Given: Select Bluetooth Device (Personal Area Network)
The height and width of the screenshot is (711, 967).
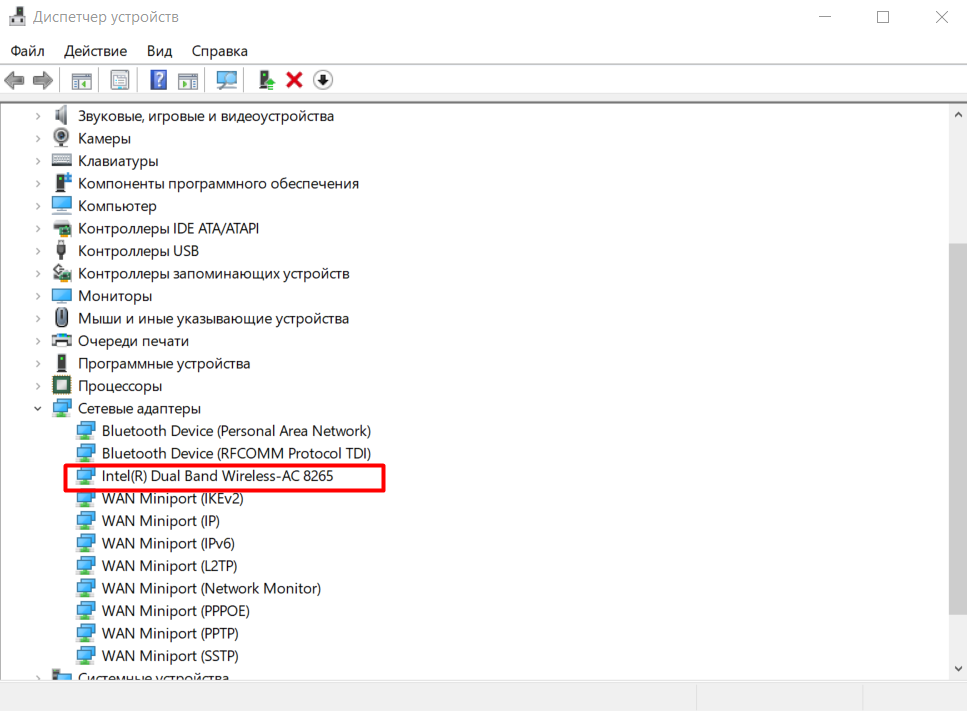Looking at the screenshot, I should click(x=236, y=430).
